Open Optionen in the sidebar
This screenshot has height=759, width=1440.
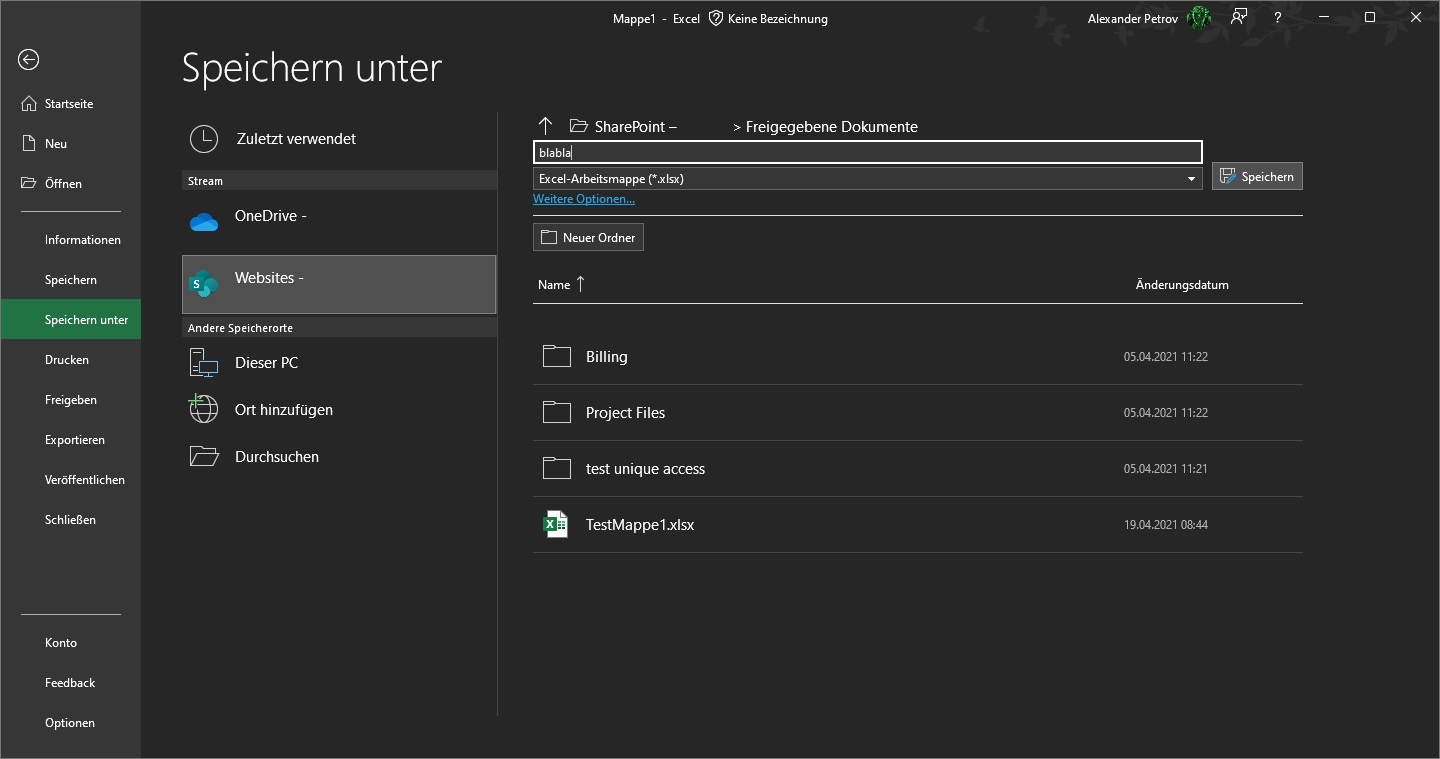pyautogui.click(x=70, y=723)
